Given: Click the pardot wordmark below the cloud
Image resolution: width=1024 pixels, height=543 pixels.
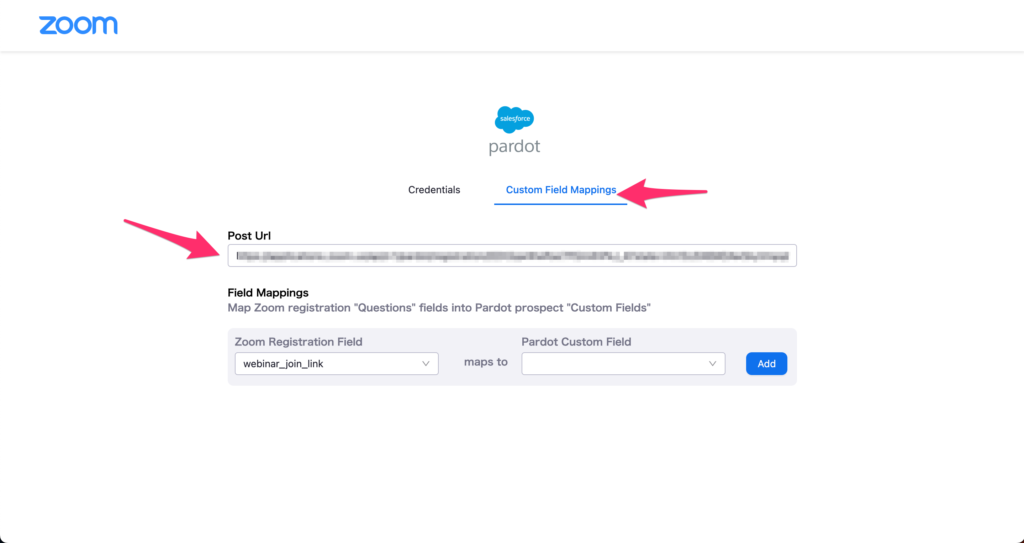Looking at the screenshot, I should [515, 146].
